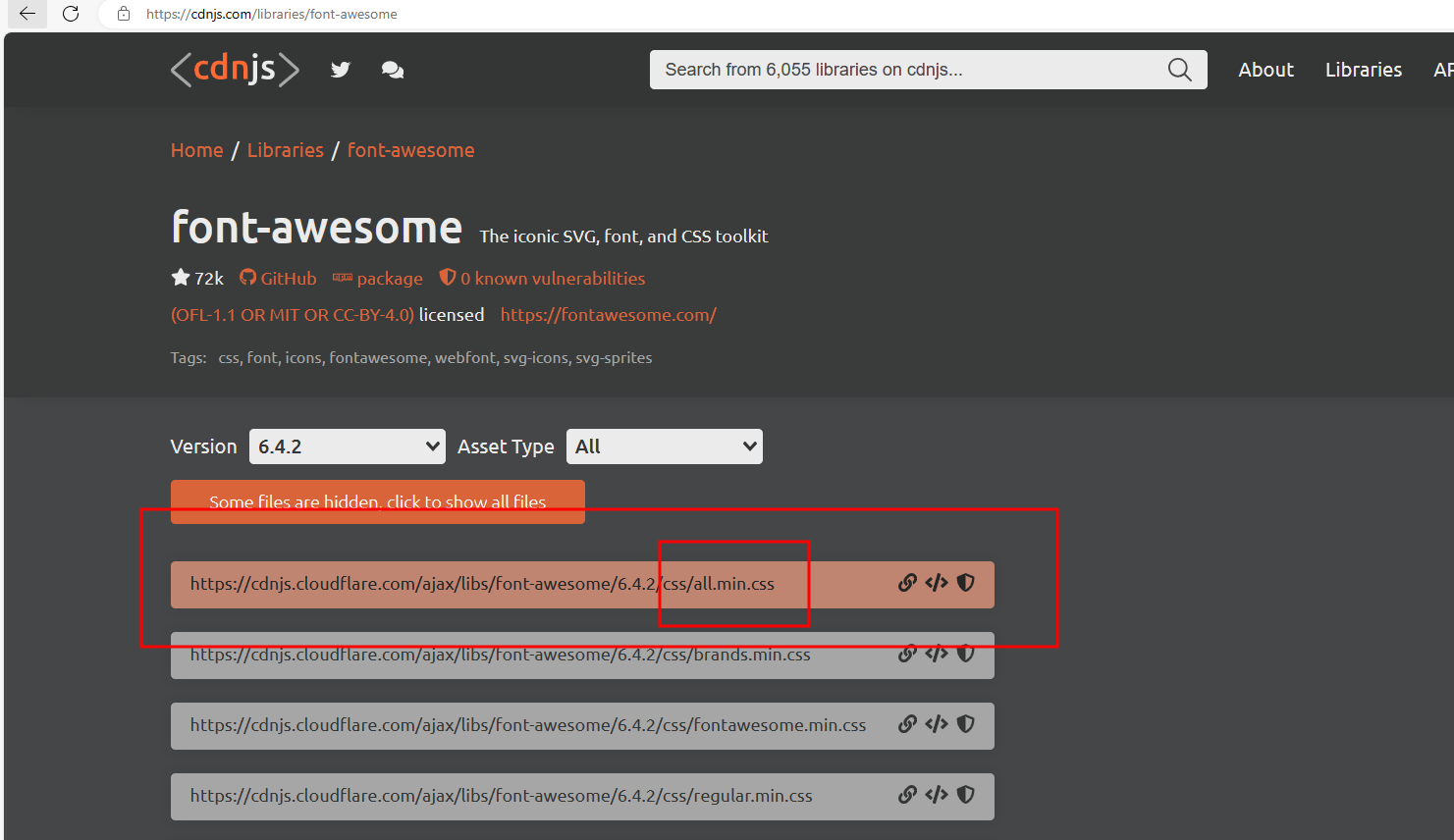
Task: Open the Asset Type All dropdown
Action: click(665, 446)
